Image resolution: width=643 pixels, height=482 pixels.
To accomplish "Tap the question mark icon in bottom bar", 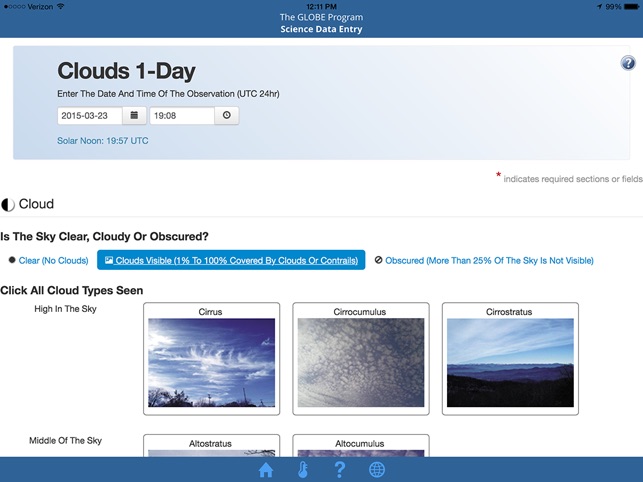I will click(x=340, y=470).
